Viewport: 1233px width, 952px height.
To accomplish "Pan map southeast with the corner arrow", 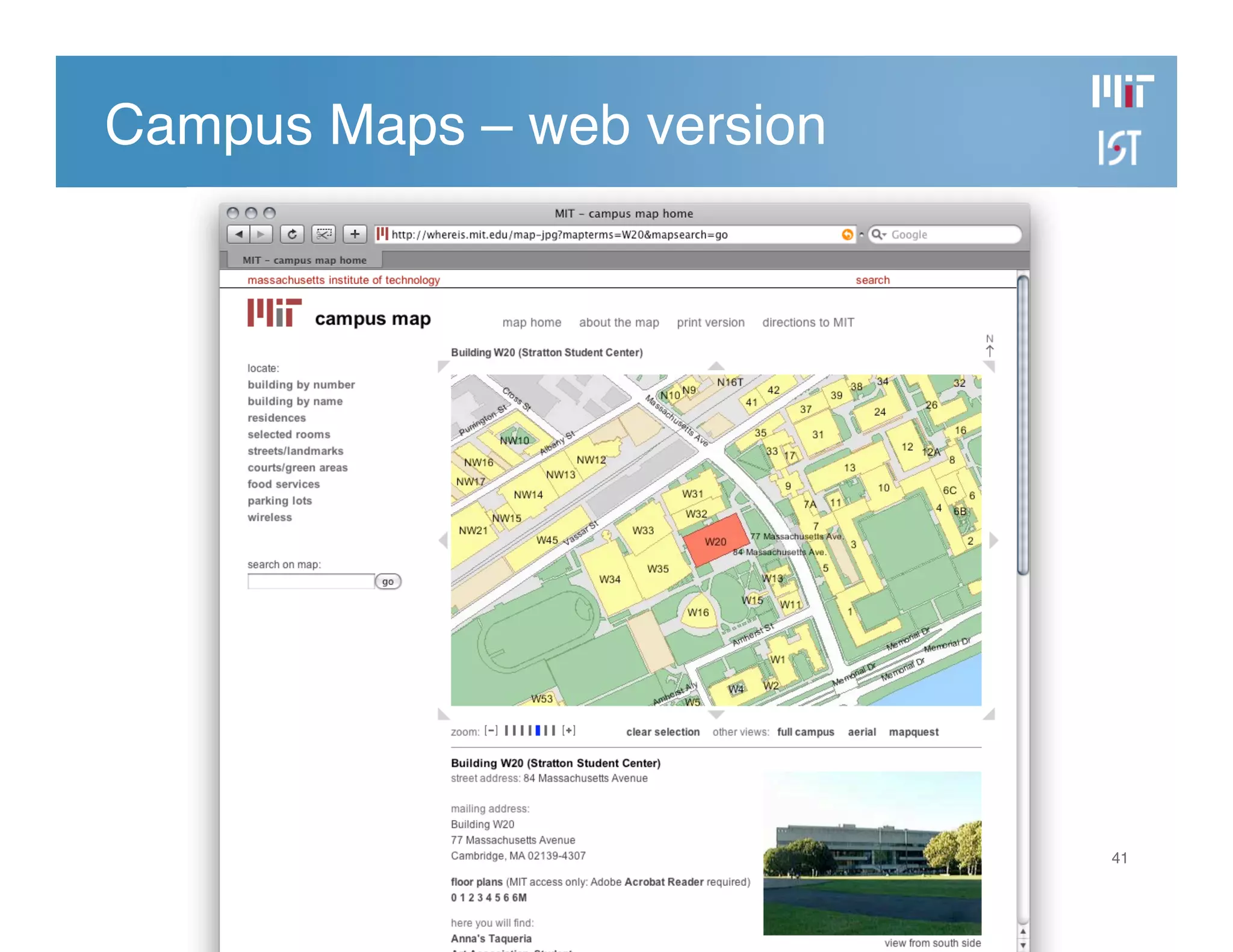I will tap(989, 714).
